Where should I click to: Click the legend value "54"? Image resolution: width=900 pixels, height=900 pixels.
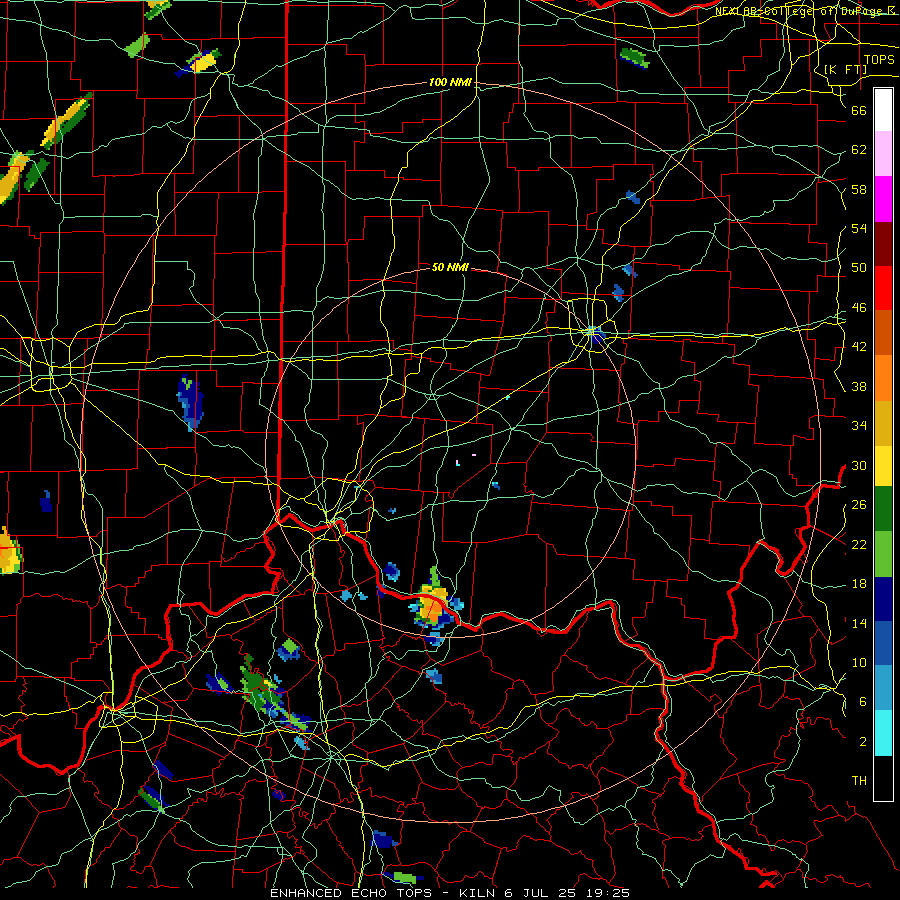click(859, 228)
